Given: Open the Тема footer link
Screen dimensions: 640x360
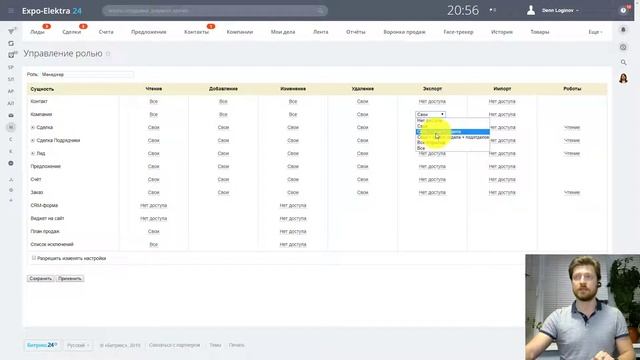Looking at the screenshot, I should point(215,345).
